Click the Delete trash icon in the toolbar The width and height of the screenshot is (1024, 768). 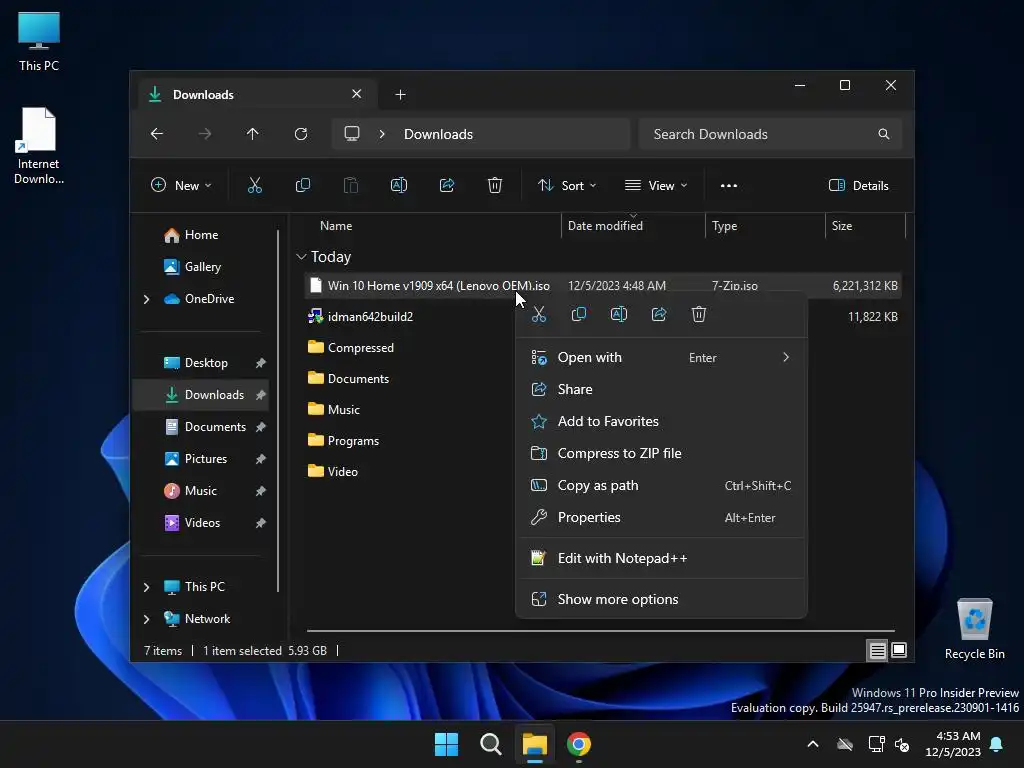pyautogui.click(x=495, y=185)
